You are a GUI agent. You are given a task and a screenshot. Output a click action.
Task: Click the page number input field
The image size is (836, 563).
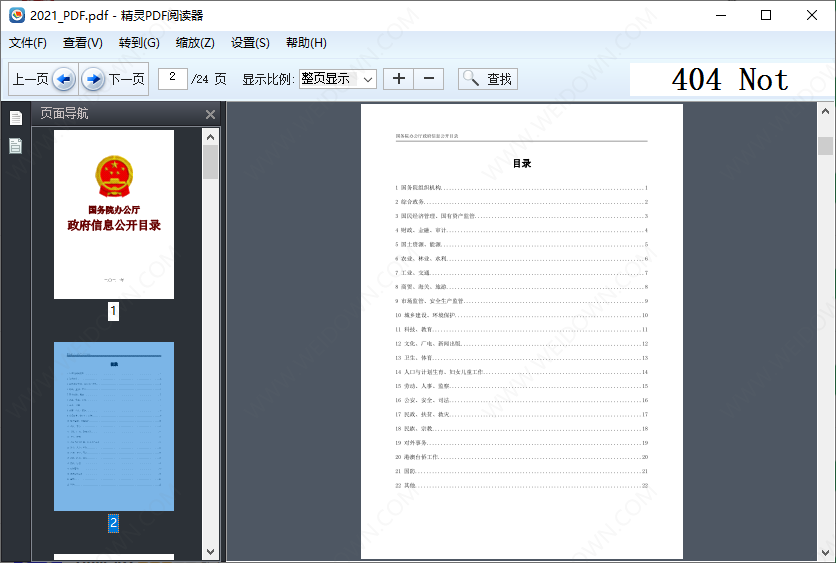[x=173, y=78]
